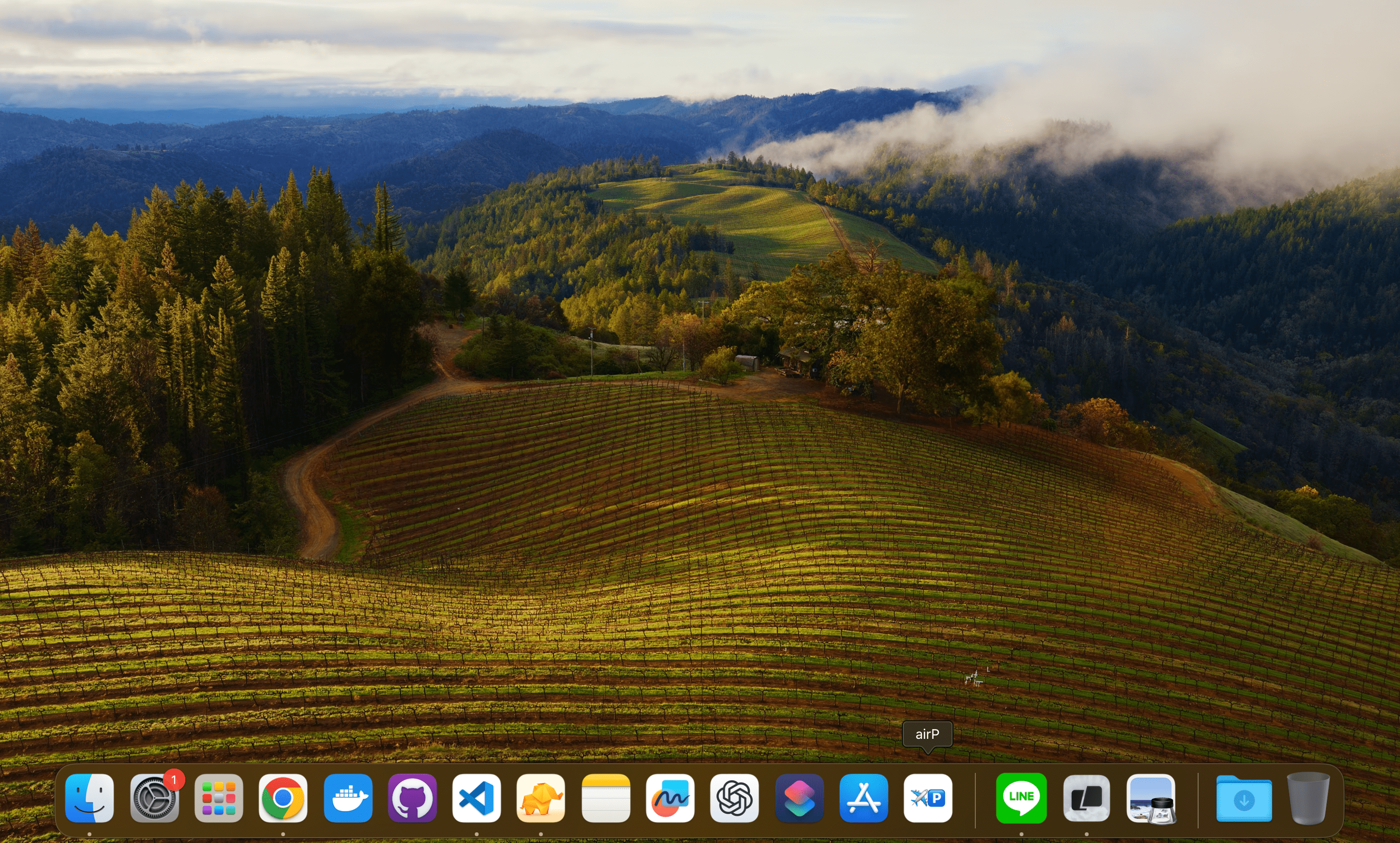
Task: Open the Preview app in Dock
Action: coord(1150,798)
